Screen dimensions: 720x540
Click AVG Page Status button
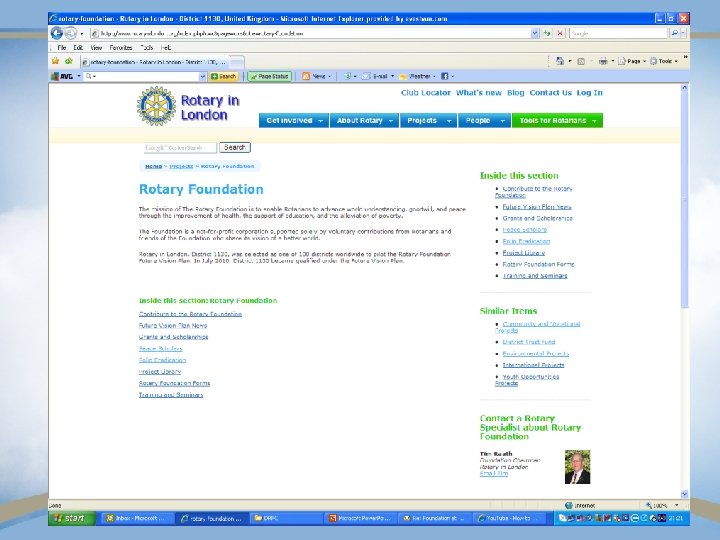270,76
